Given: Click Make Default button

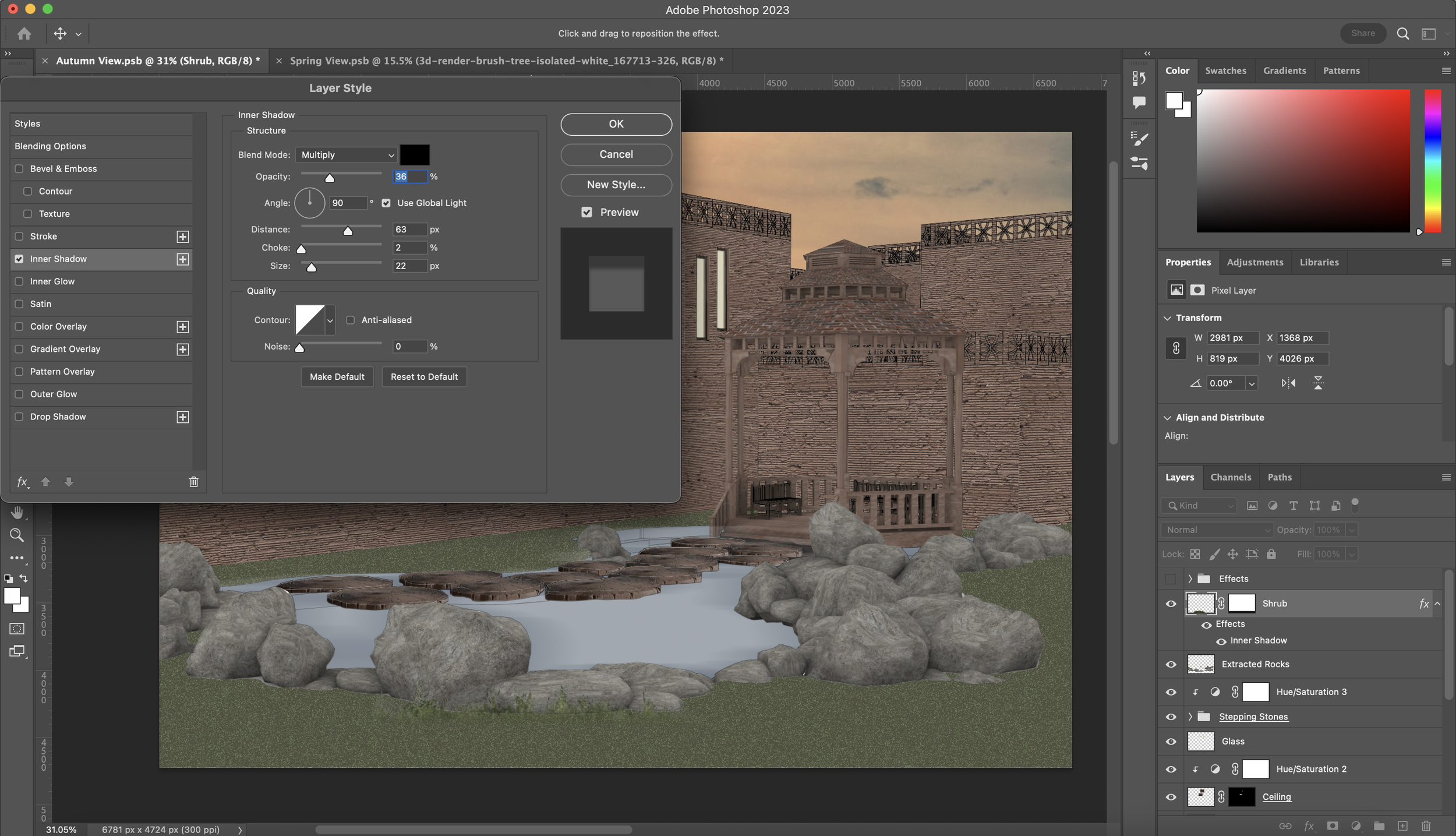Looking at the screenshot, I should click(337, 377).
